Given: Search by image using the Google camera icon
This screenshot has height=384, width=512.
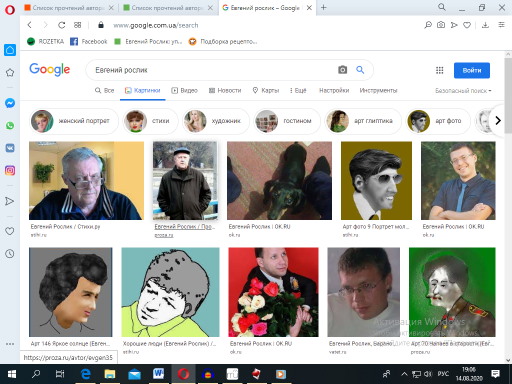Looking at the screenshot, I should (x=342, y=70).
